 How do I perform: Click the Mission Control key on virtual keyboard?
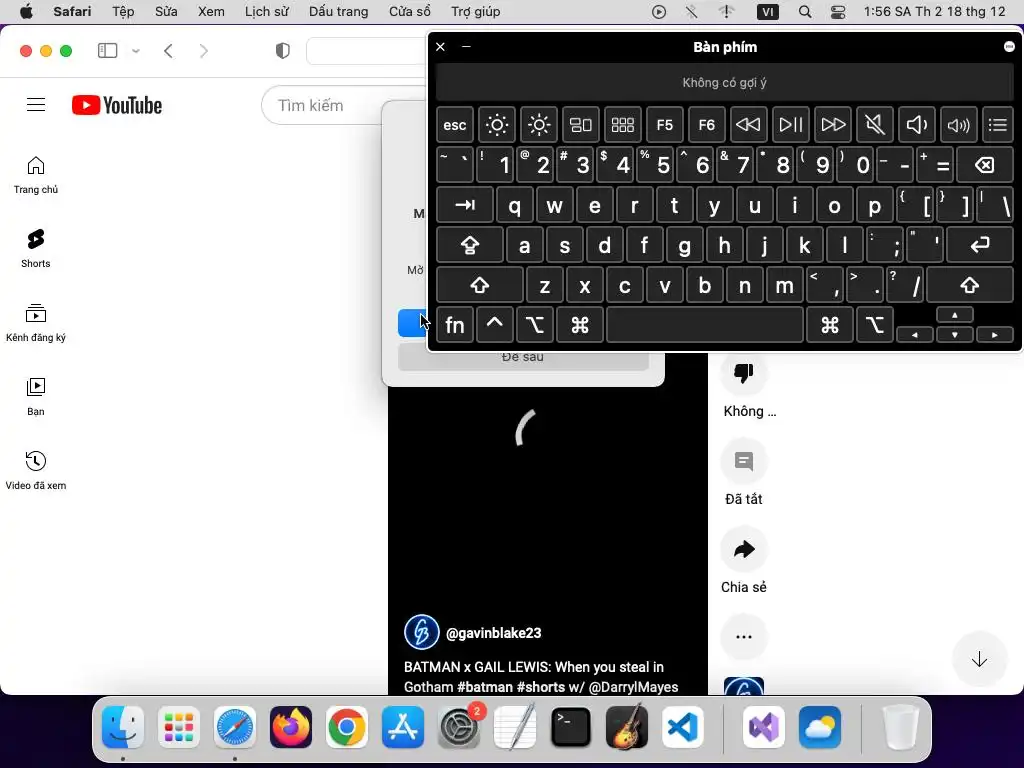(581, 124)
